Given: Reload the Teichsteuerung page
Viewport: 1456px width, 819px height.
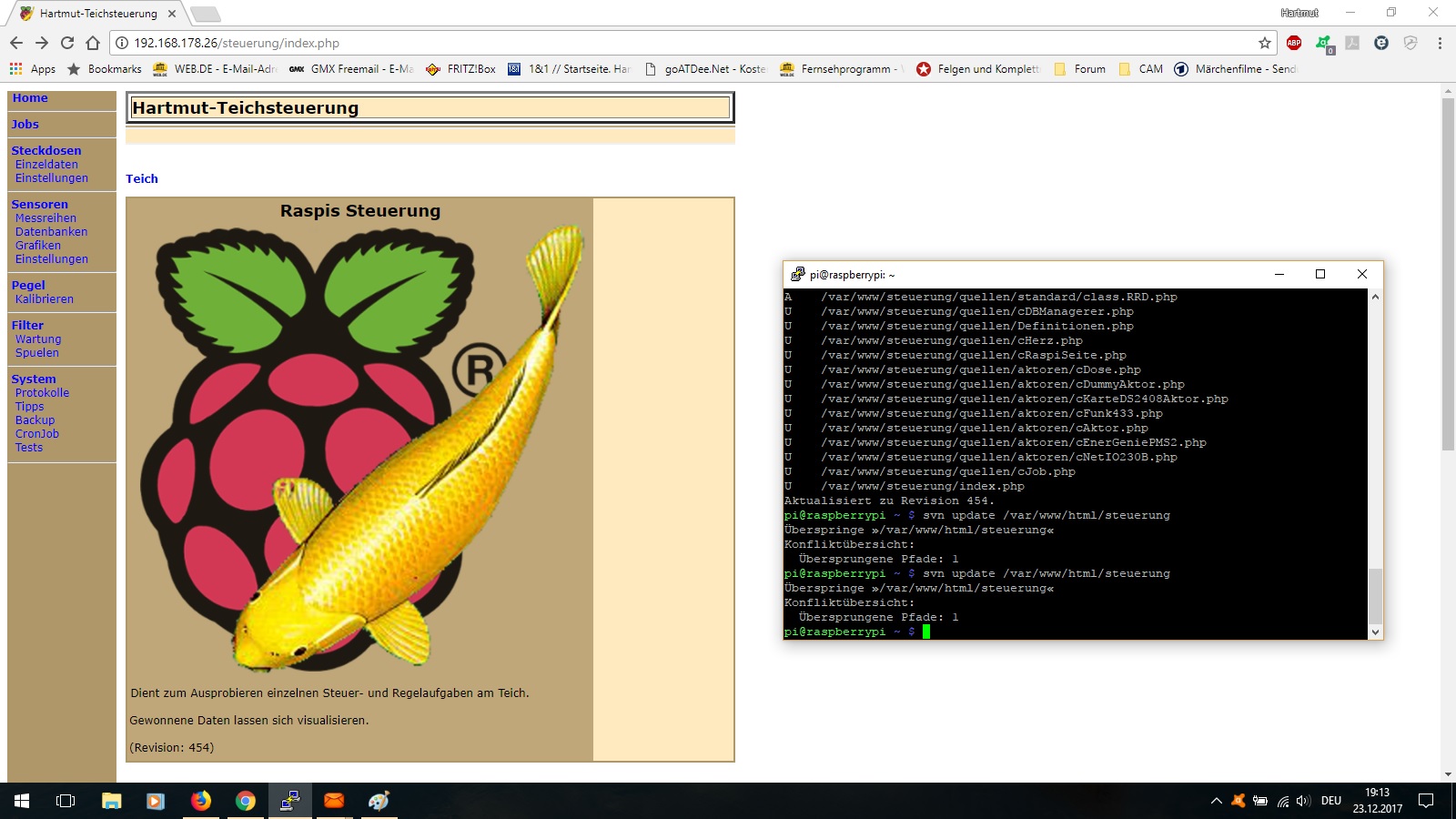Looking at the screenshot, I should click(67, 43).
